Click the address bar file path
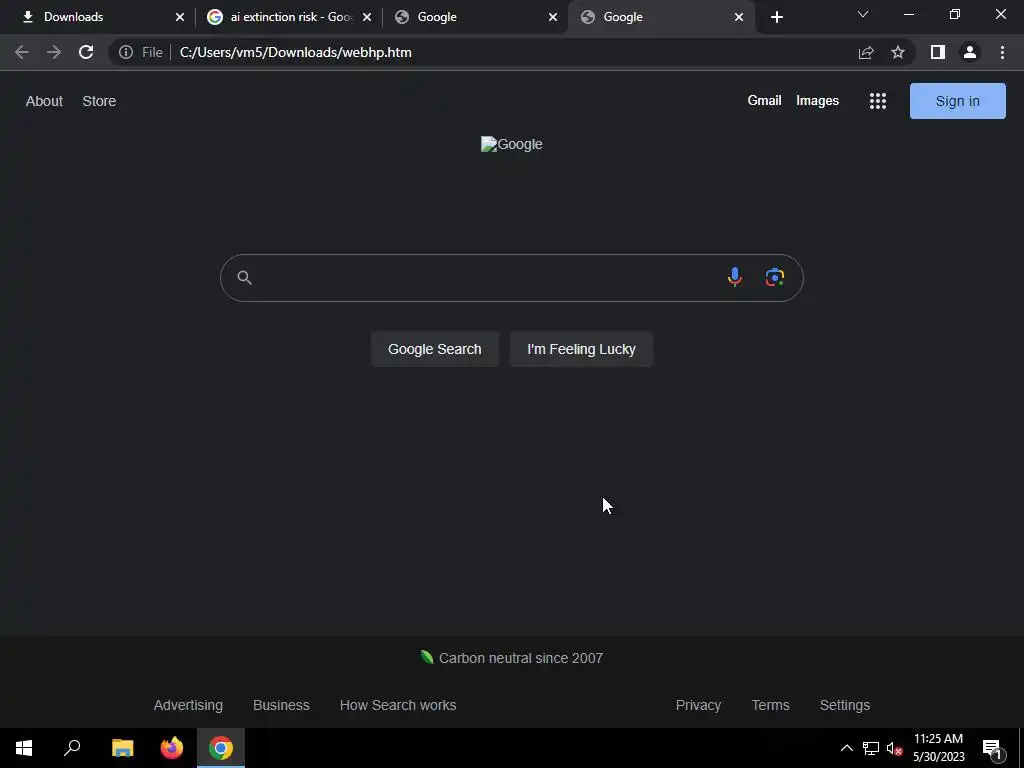 click(295, 52)
